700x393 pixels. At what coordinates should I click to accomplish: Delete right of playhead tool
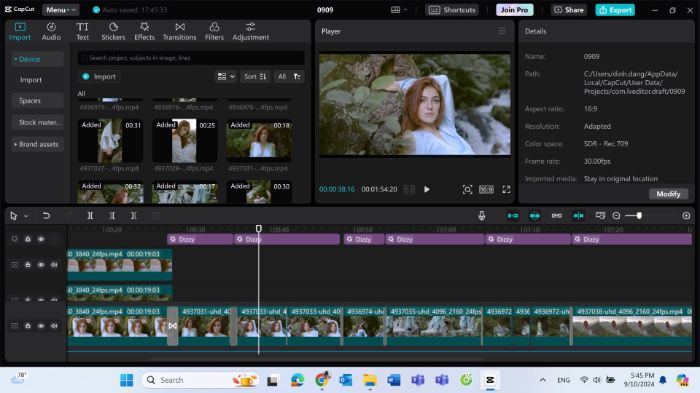(x=133, y=216)
